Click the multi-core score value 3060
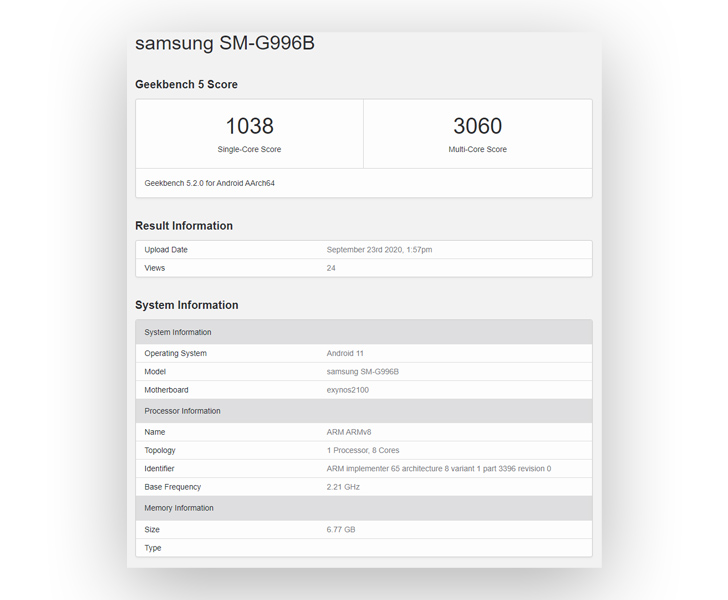 tap(477, 126)
